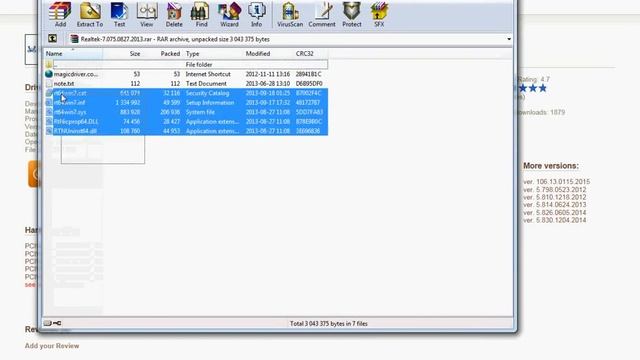Viewport: 640px width, 360px height.
Task: Click the Extract To toolbar icon
Action: coord(90,14)
